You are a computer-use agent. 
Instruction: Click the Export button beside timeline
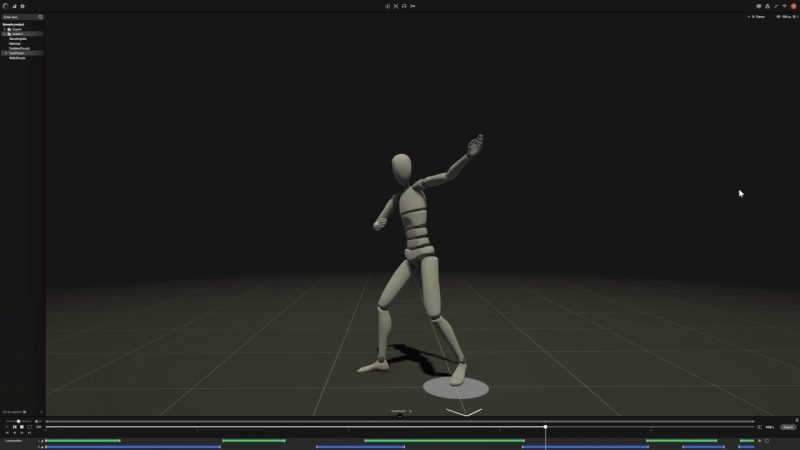pyautogui.click(x=788, y=427)
